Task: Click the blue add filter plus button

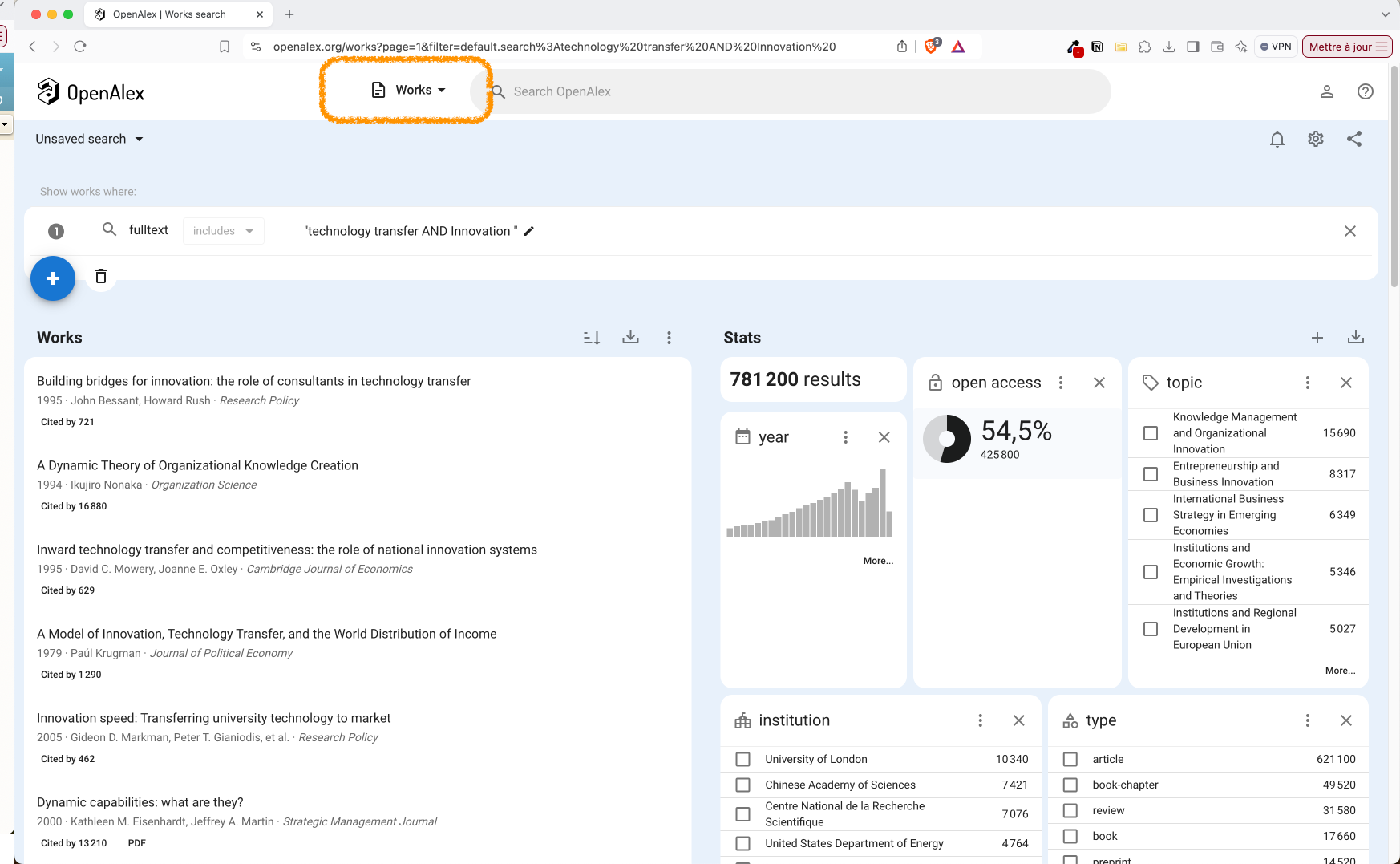Action: pyautogui.click(x=53, y=278)
